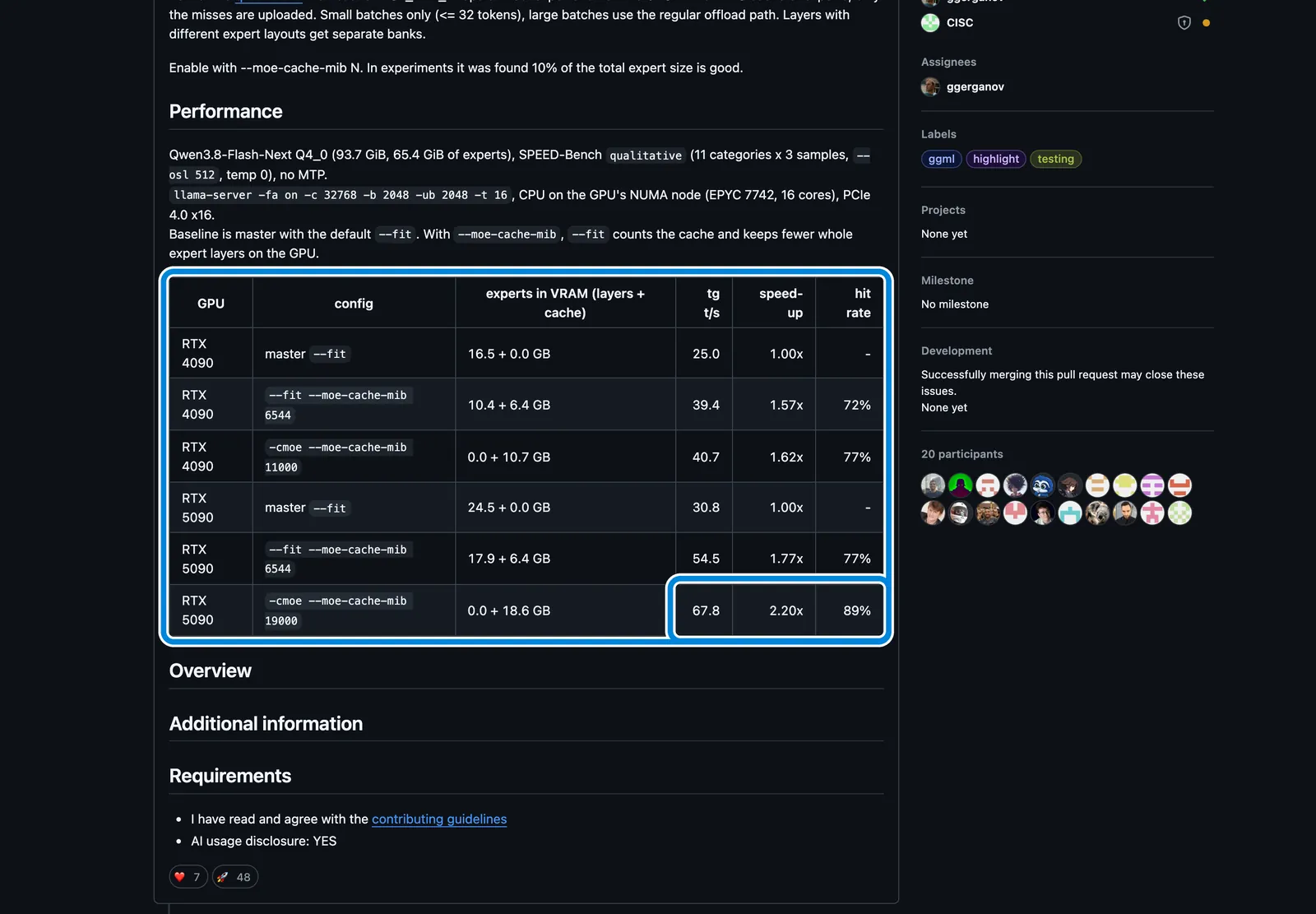Open the purple striped identicon participant avatar

pos(1152,485)
